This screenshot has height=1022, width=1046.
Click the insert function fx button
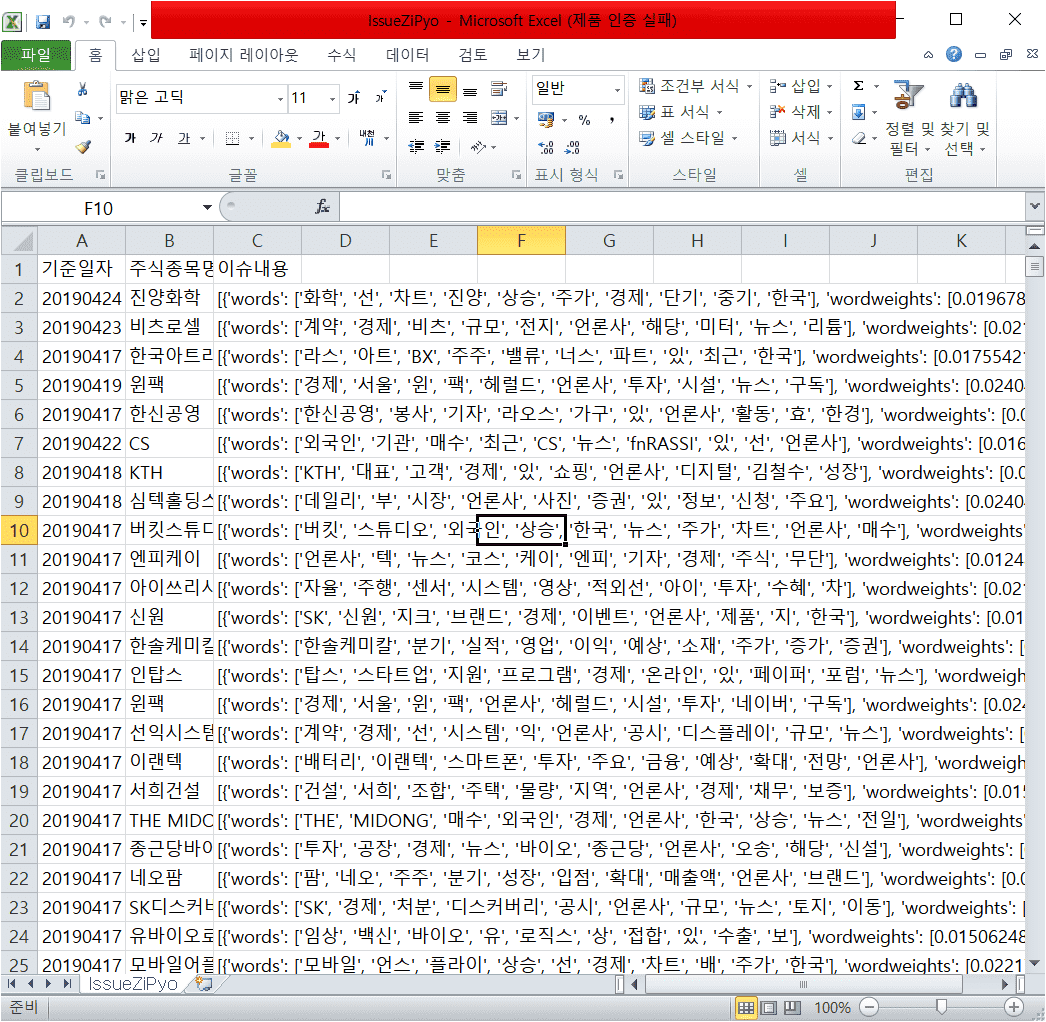[x=322, y=207]
